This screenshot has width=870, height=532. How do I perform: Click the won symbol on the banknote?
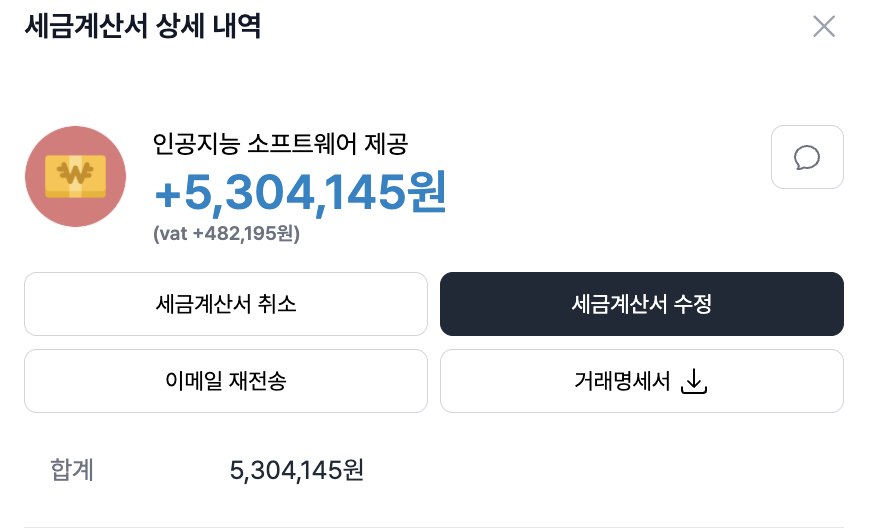coord(75,174)
